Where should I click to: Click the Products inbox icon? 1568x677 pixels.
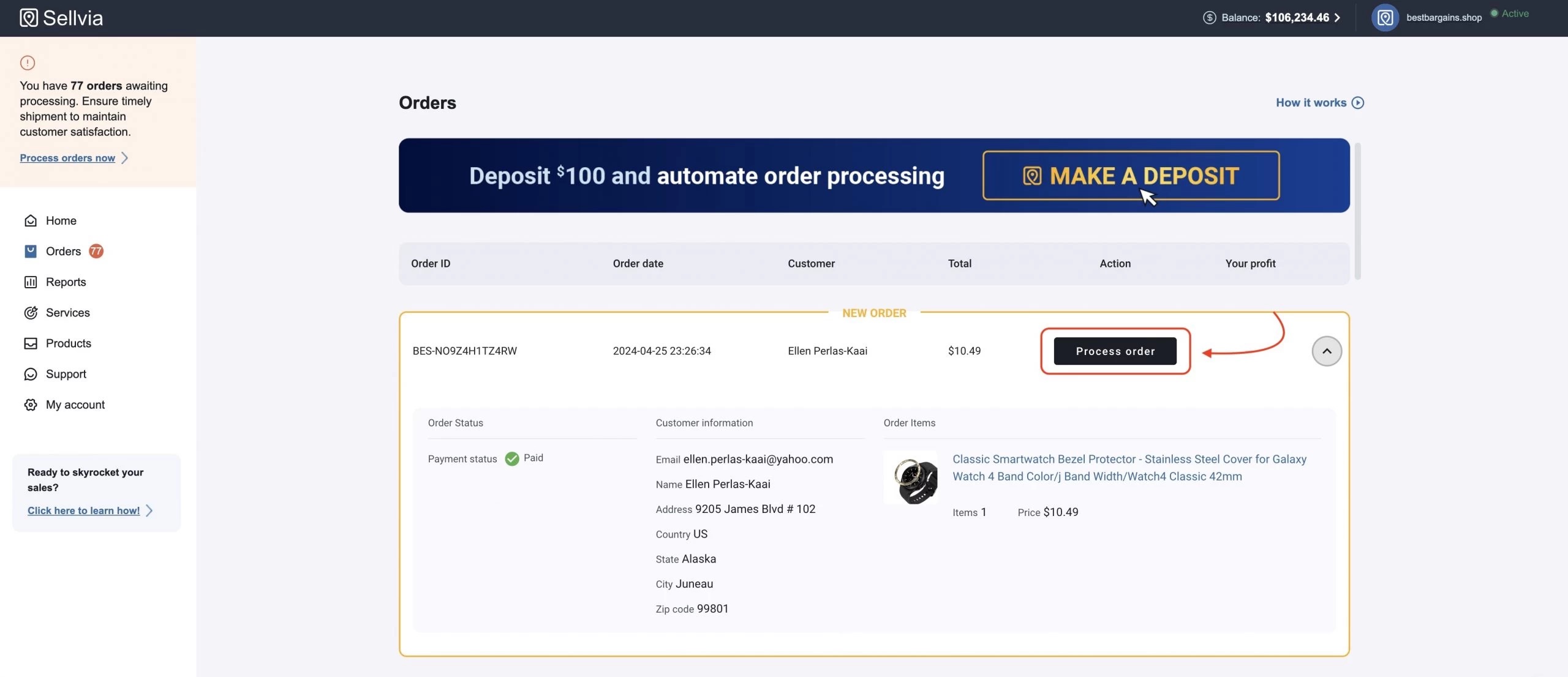[x=31, y=343]
